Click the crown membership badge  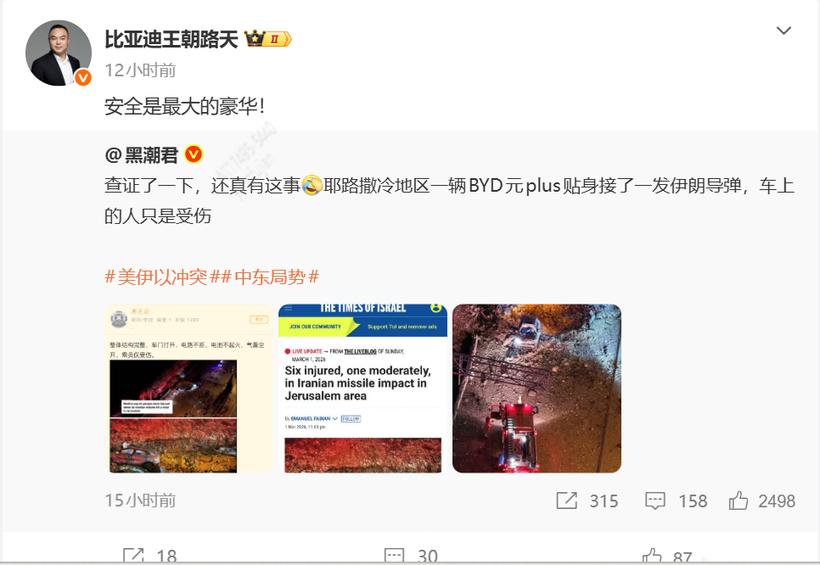point(268,39)
